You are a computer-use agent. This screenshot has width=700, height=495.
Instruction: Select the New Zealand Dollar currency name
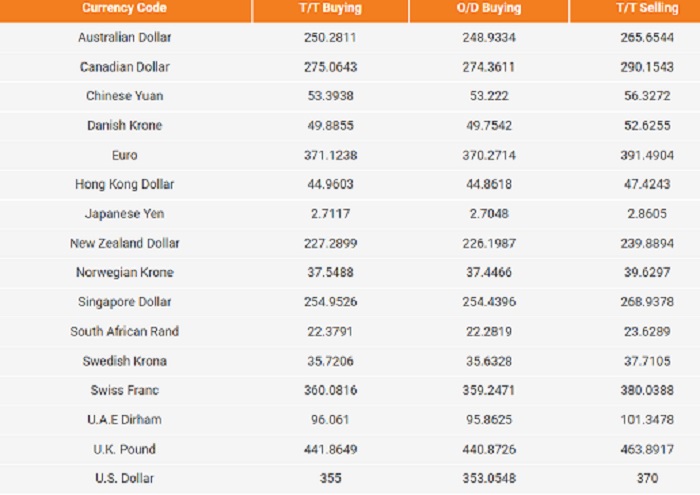(x=125, y=243)
